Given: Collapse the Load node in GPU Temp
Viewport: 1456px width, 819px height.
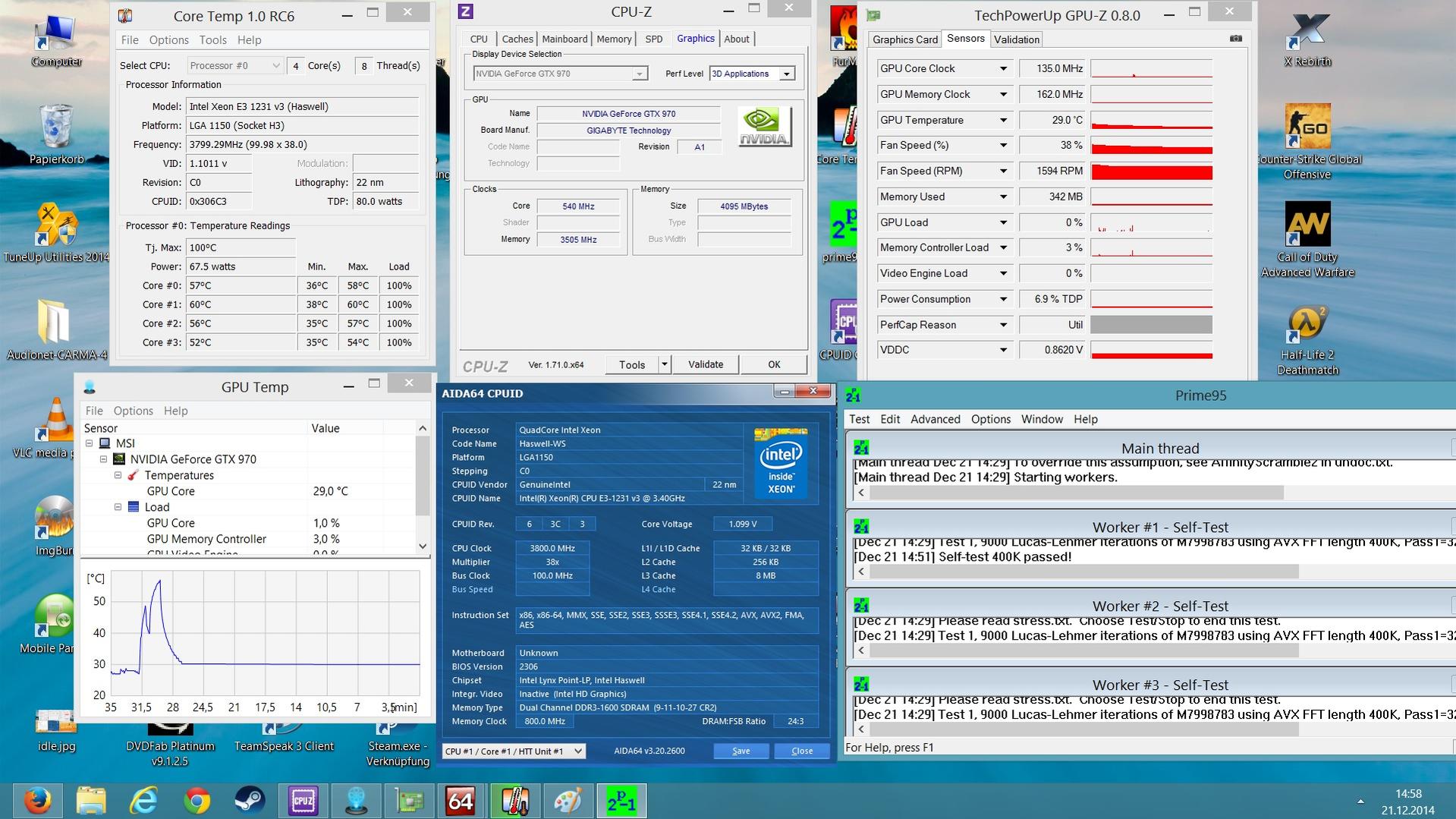Looking at the screenshot, I should coord(118,507).
